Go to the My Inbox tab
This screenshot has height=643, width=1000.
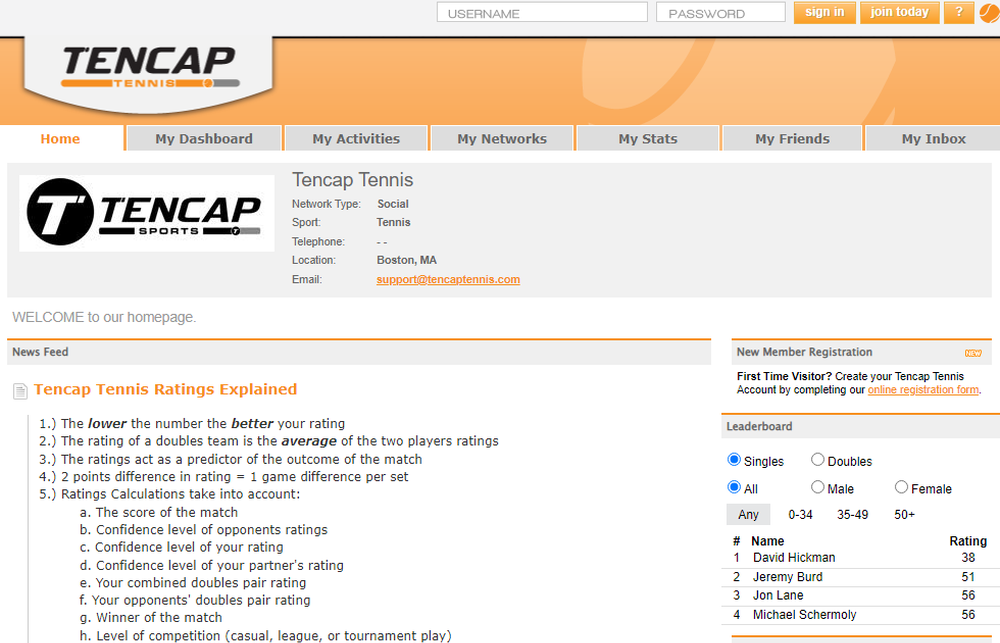coord(931,138)
